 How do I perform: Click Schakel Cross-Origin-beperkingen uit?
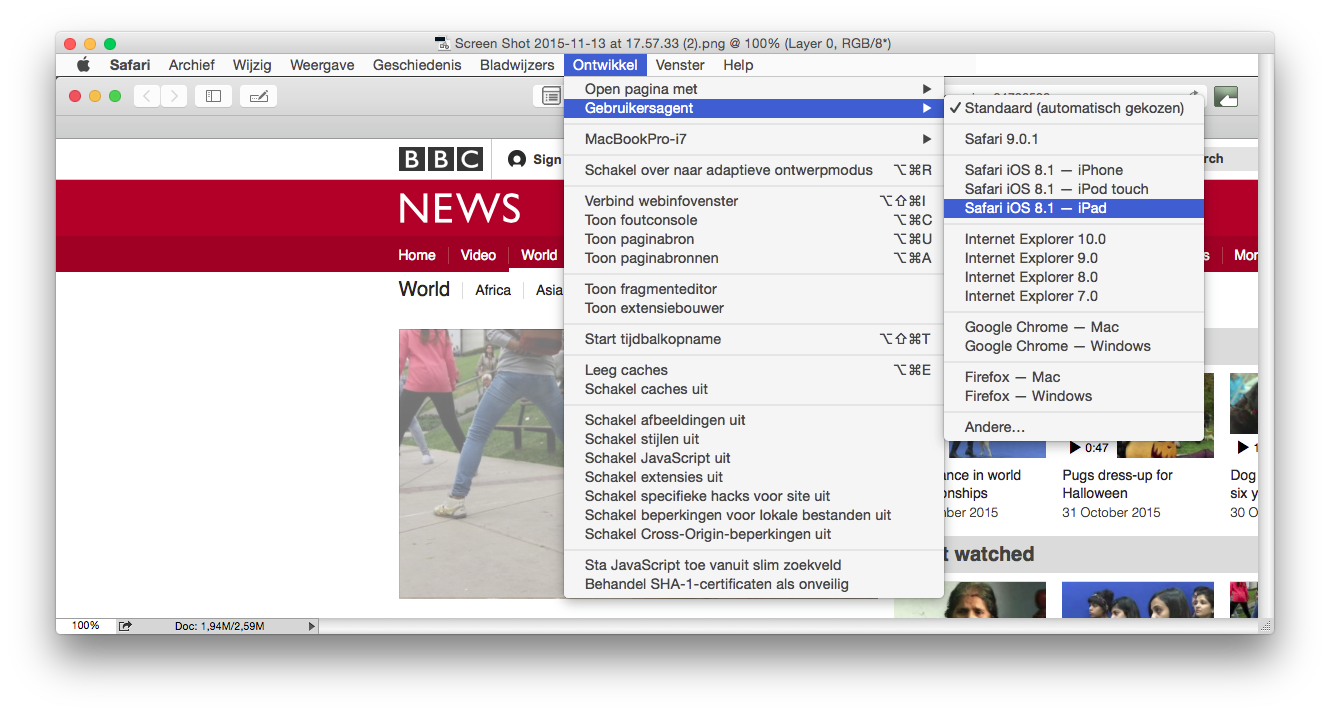[x=754, y=534]
